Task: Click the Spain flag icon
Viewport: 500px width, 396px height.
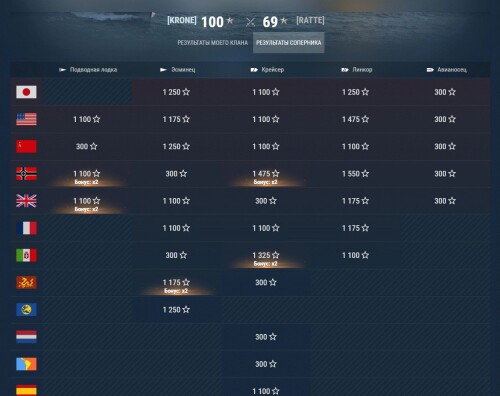Action: tap(26, 390)
